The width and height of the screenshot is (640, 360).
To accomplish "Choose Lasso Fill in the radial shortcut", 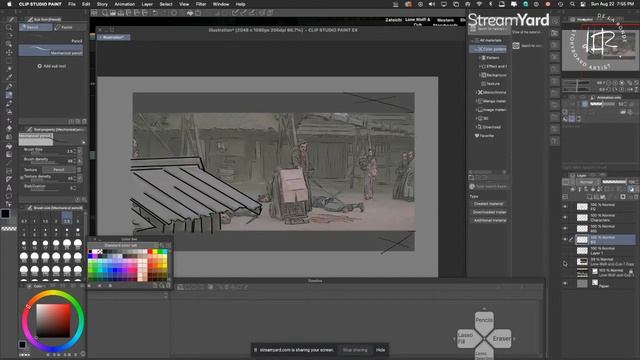I will coord(466,338).
